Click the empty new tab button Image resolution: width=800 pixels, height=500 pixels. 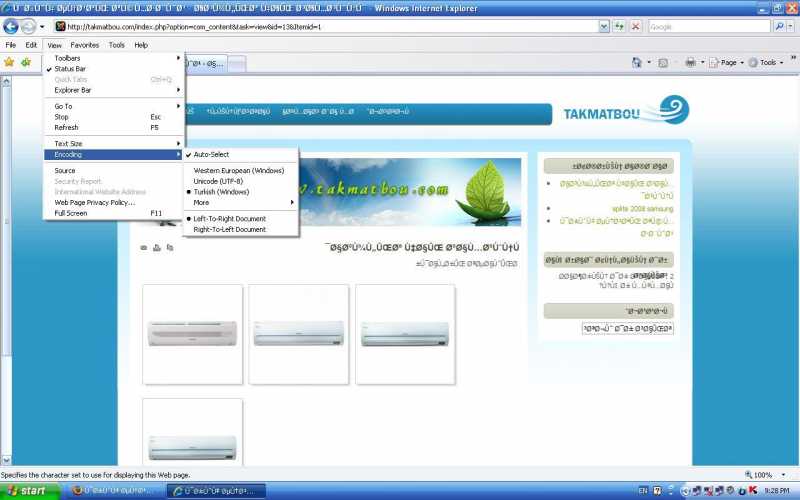click(237, 64)
